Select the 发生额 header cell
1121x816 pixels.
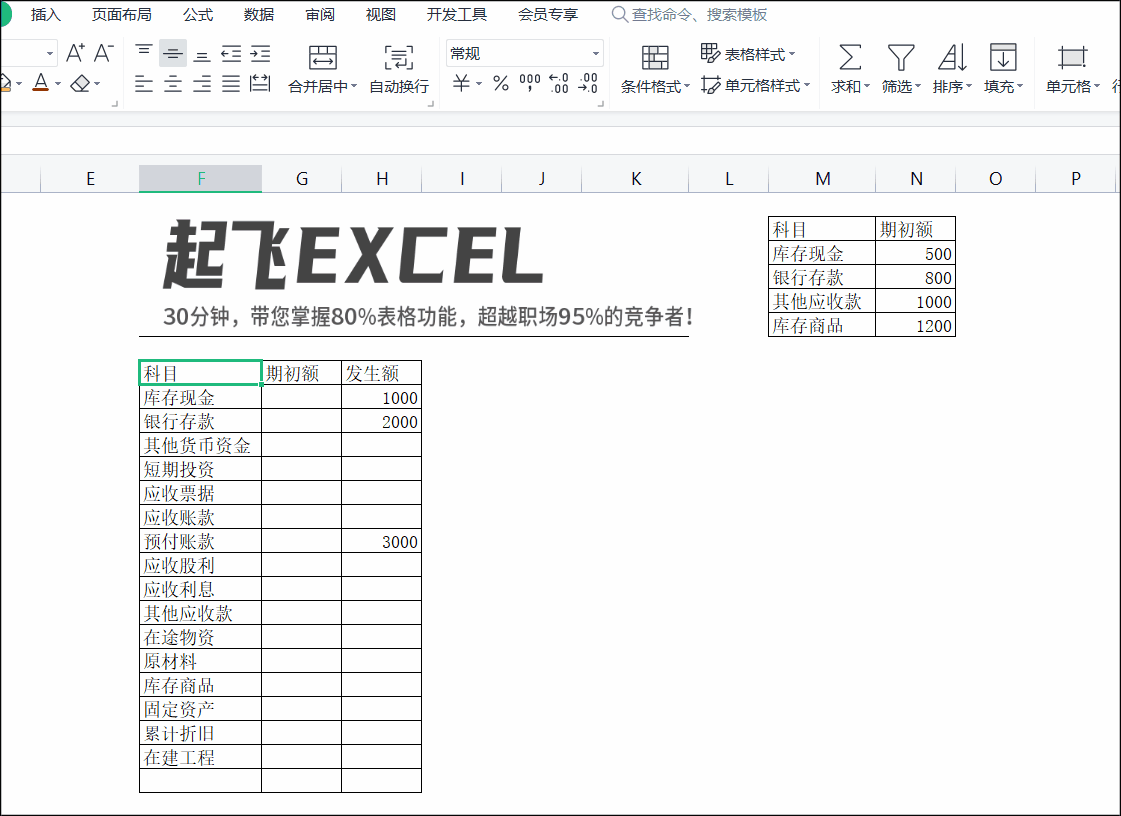tap(381, 373)
